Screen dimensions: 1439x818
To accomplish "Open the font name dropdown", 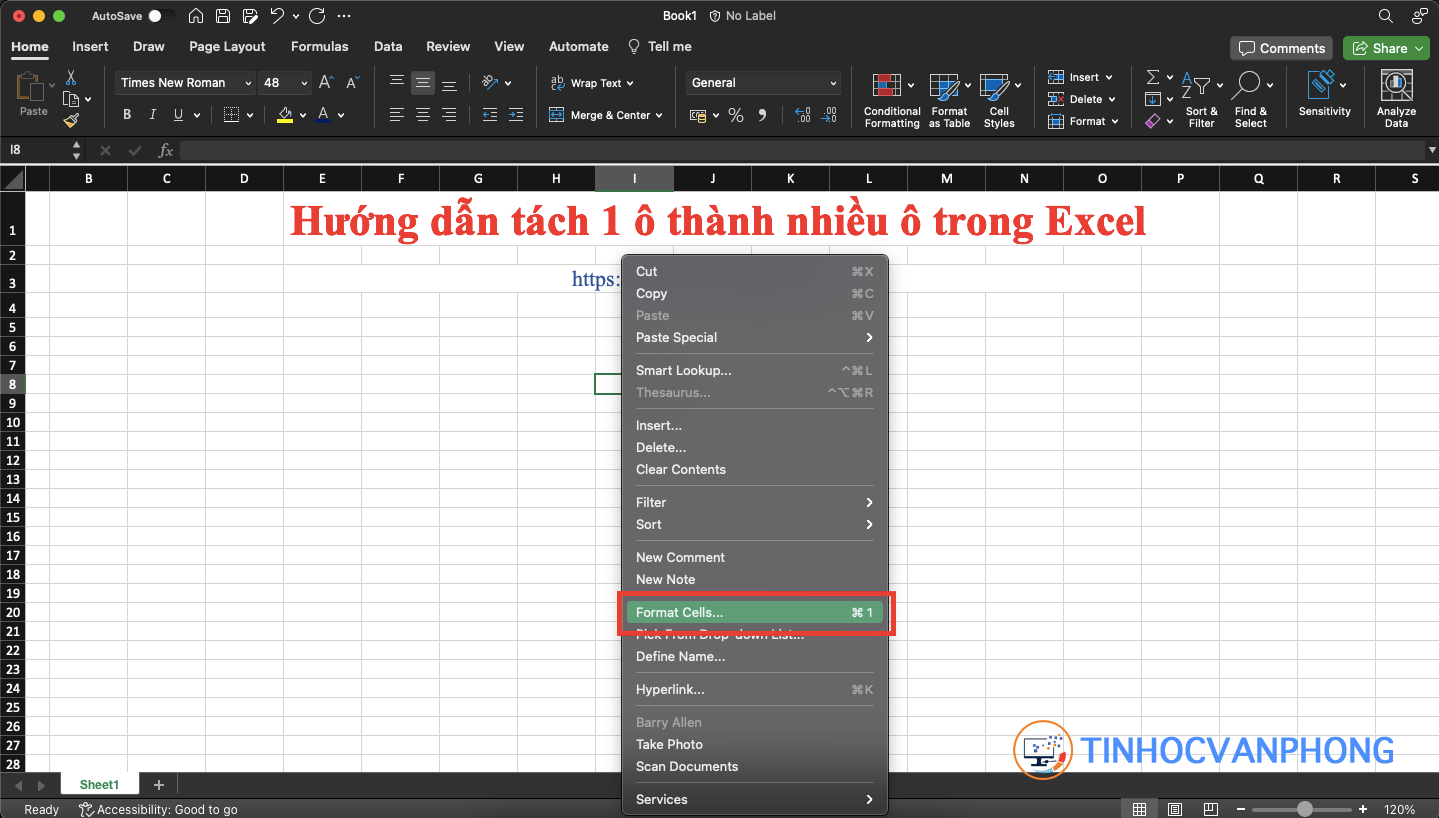I will click(x=249, y=83).
